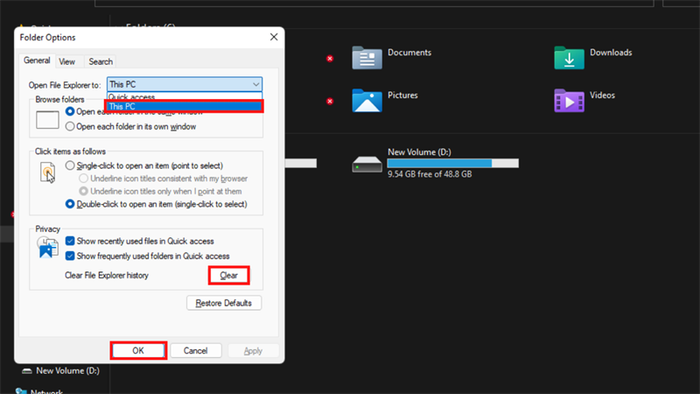700x394 pixels.
Task: Toggle Show recently used files in Quick access
Action: (x=140, y=241)
